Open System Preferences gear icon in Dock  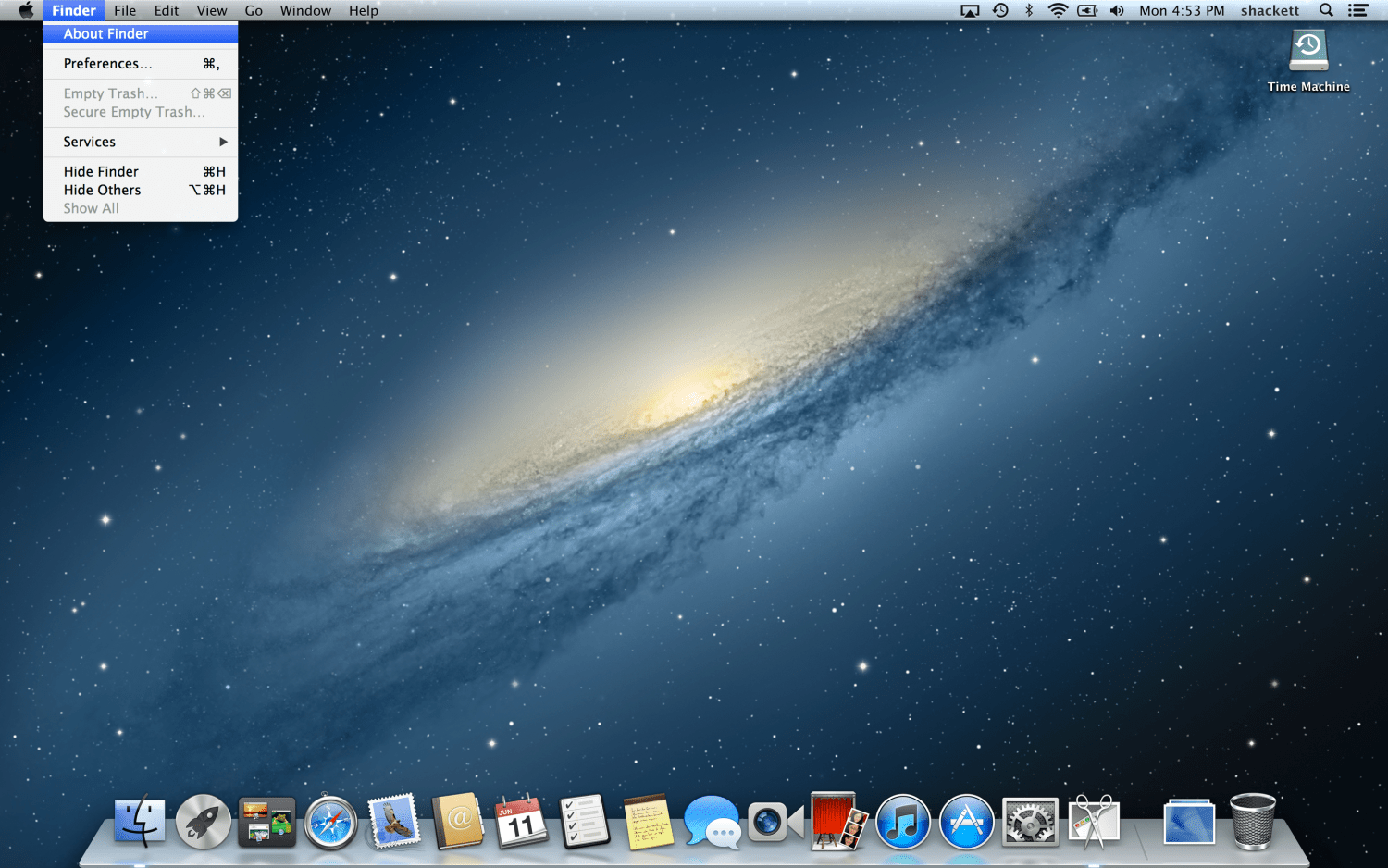tap(1030, 822)
